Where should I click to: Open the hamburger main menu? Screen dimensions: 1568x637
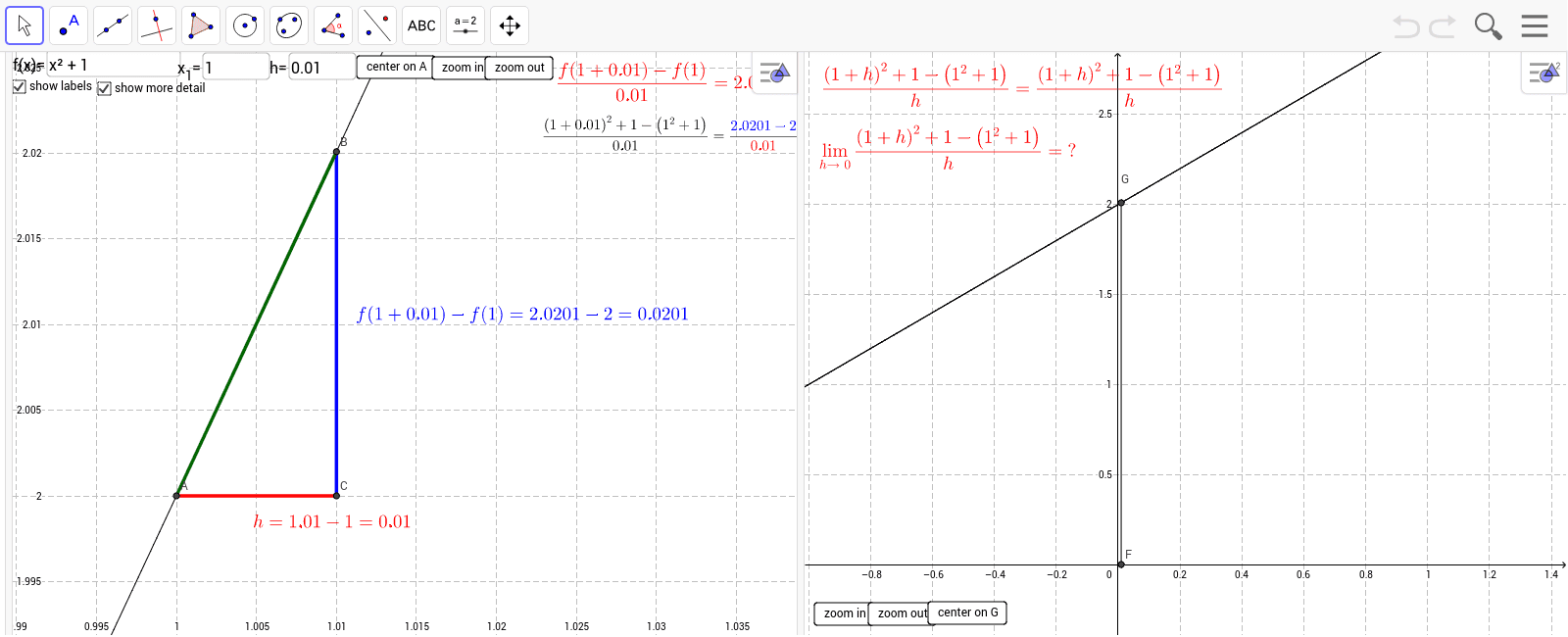1535,25
